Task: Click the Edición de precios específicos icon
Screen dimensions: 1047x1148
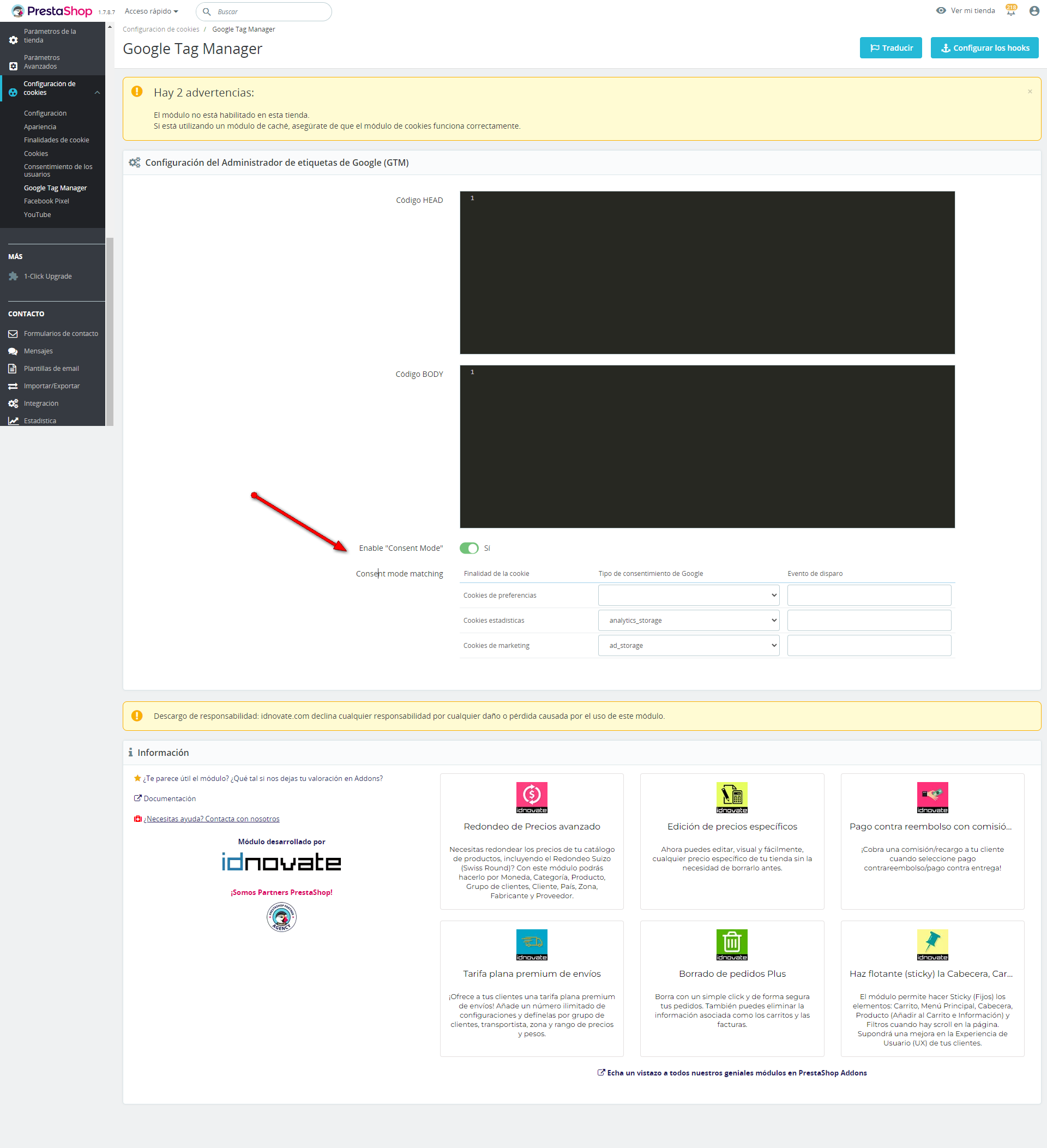Action: pyautogui.click(x=732, y=797)
